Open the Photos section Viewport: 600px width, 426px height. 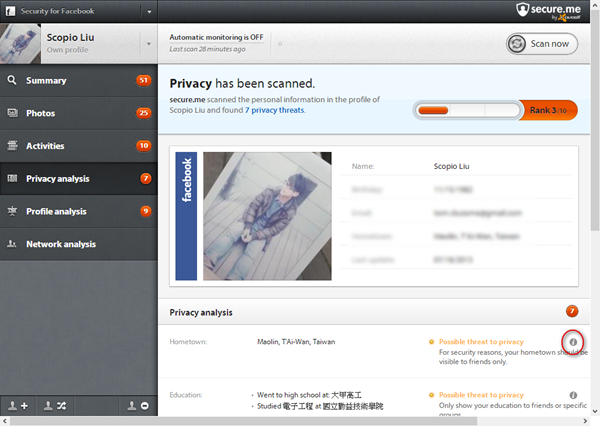(78, 113)
